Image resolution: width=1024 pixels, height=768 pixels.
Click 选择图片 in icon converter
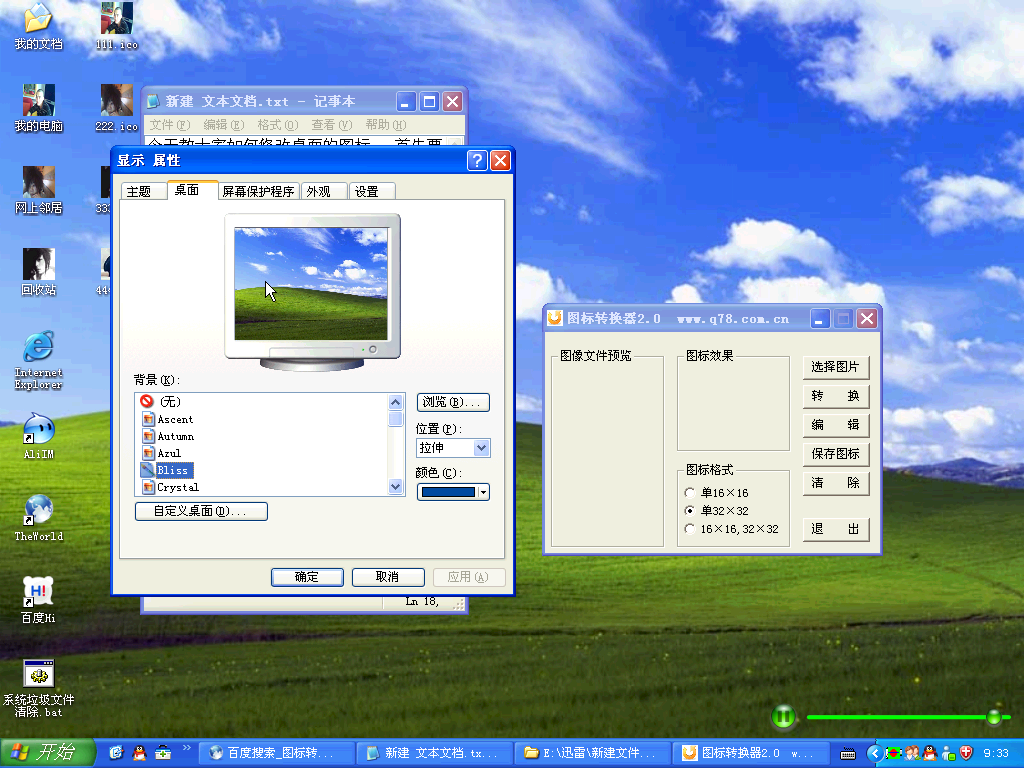[x=835, y=367]
